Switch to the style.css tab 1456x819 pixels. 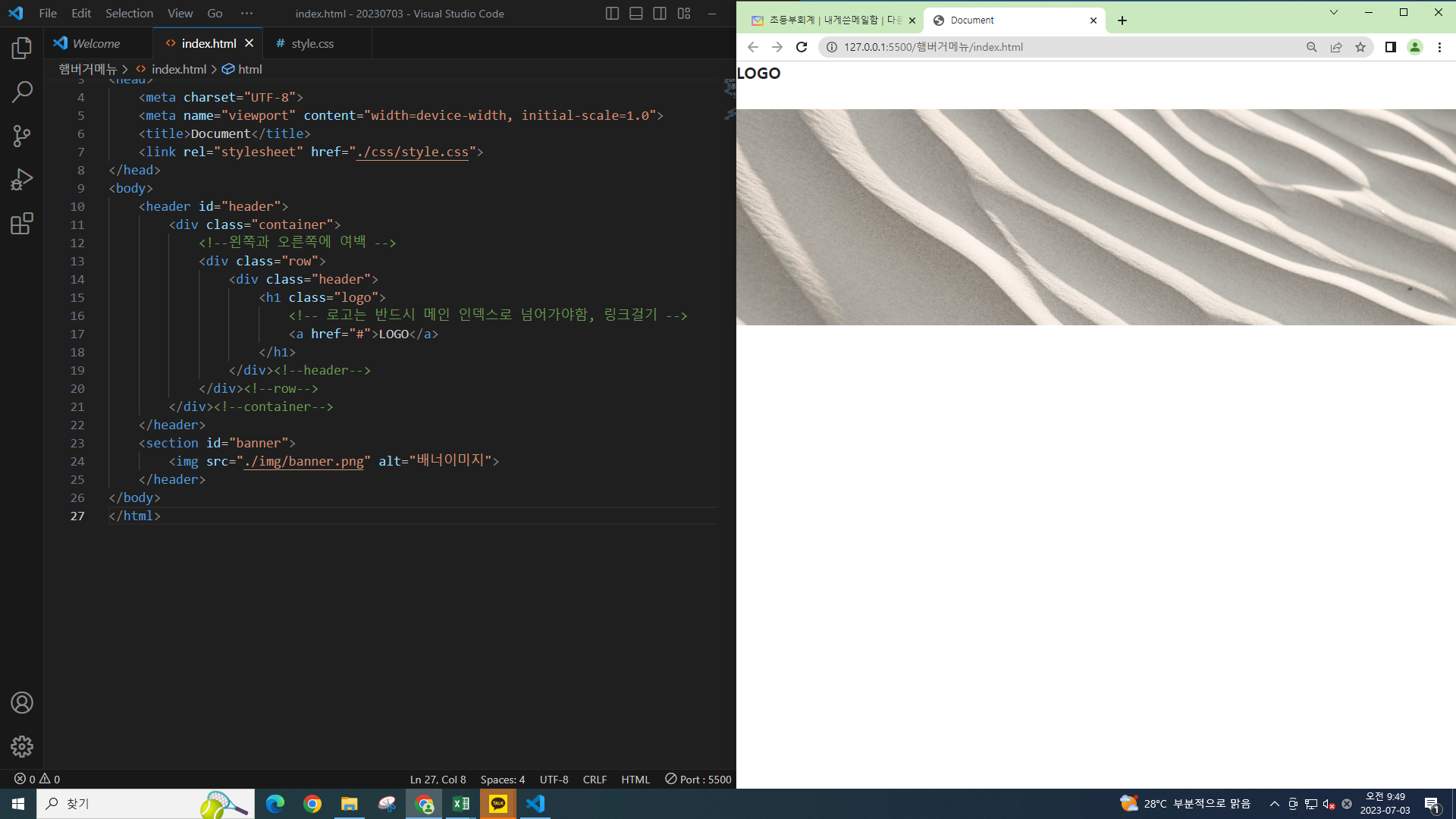tap(312, 44)
